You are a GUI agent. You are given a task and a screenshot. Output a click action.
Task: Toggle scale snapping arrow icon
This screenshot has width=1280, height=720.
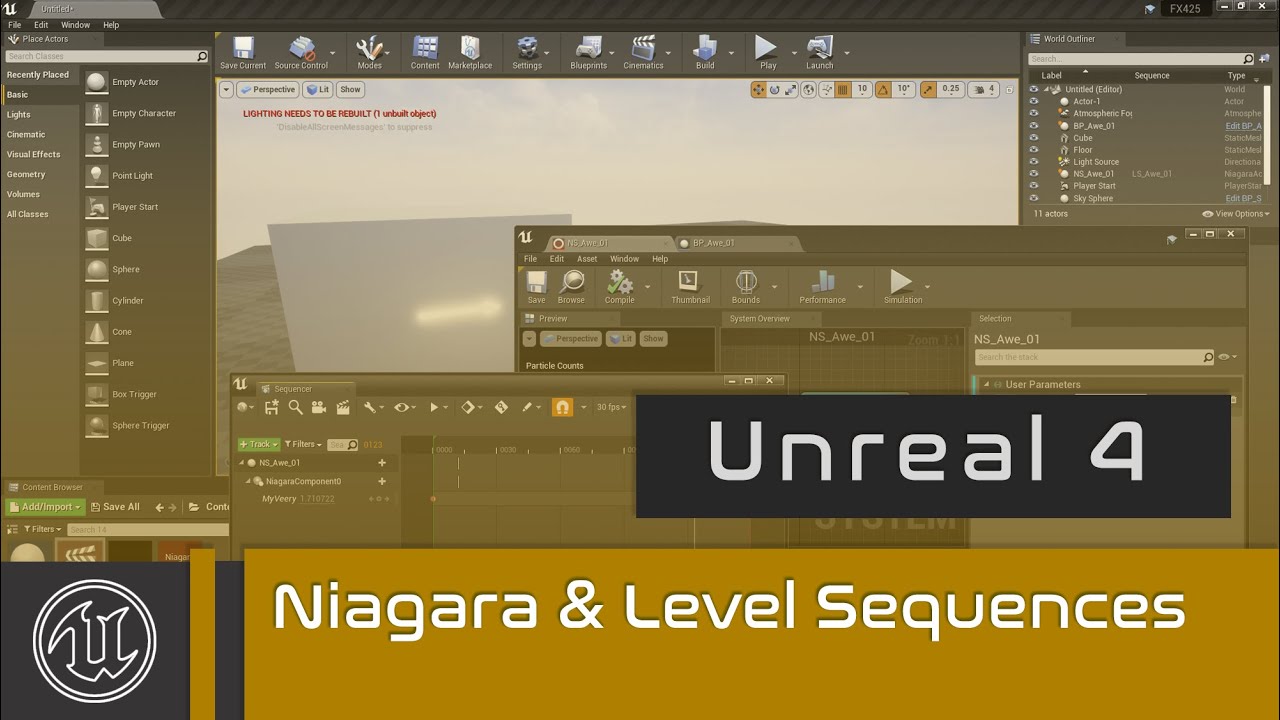(929, 89)
